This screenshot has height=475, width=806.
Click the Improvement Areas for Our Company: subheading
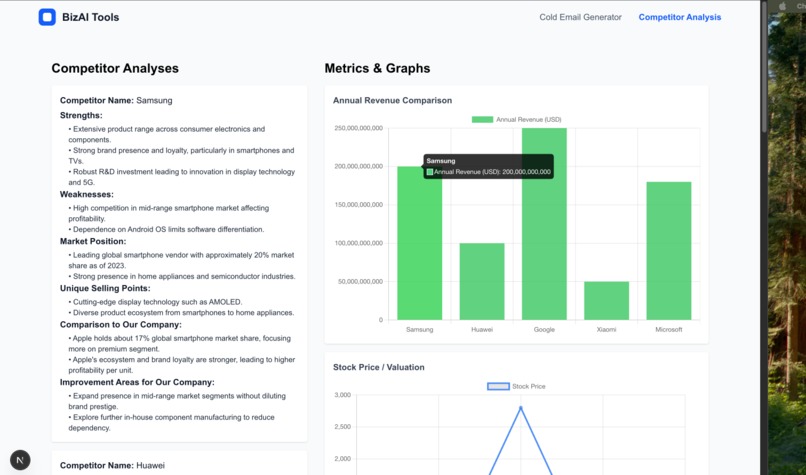[x=137, y=382]
